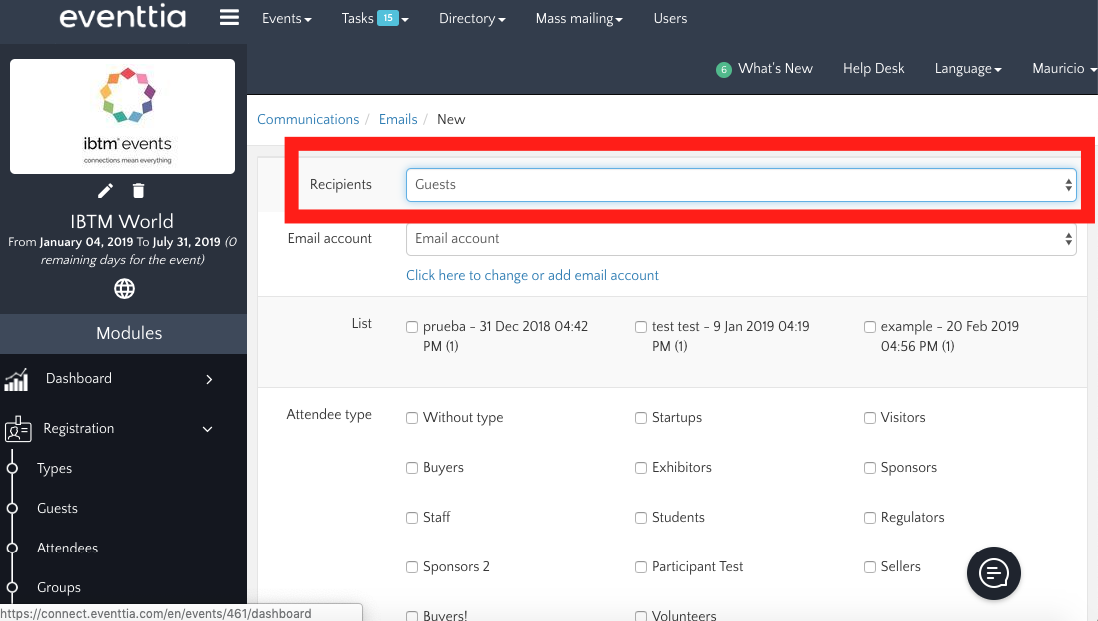Open the globe website icon
This screenshot has width=1098, height=621.
124,289
